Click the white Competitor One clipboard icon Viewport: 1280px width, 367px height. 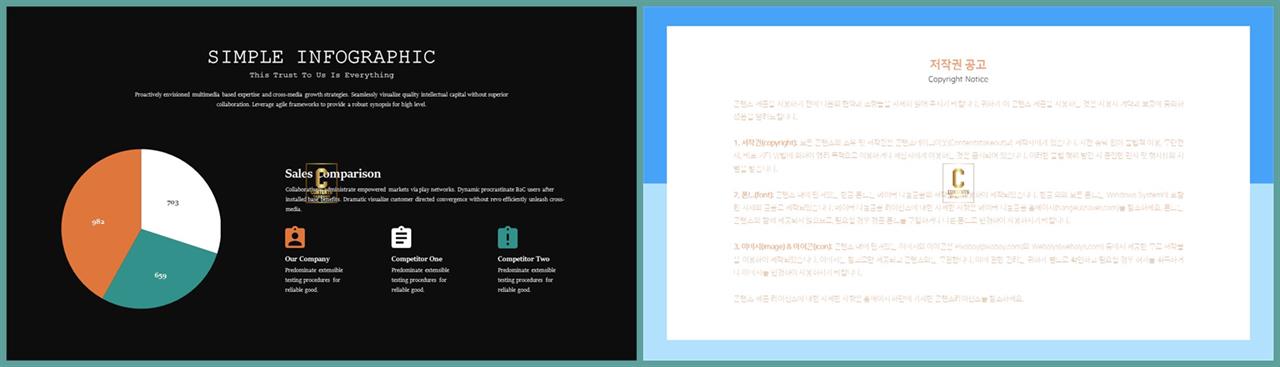(401, 237)
